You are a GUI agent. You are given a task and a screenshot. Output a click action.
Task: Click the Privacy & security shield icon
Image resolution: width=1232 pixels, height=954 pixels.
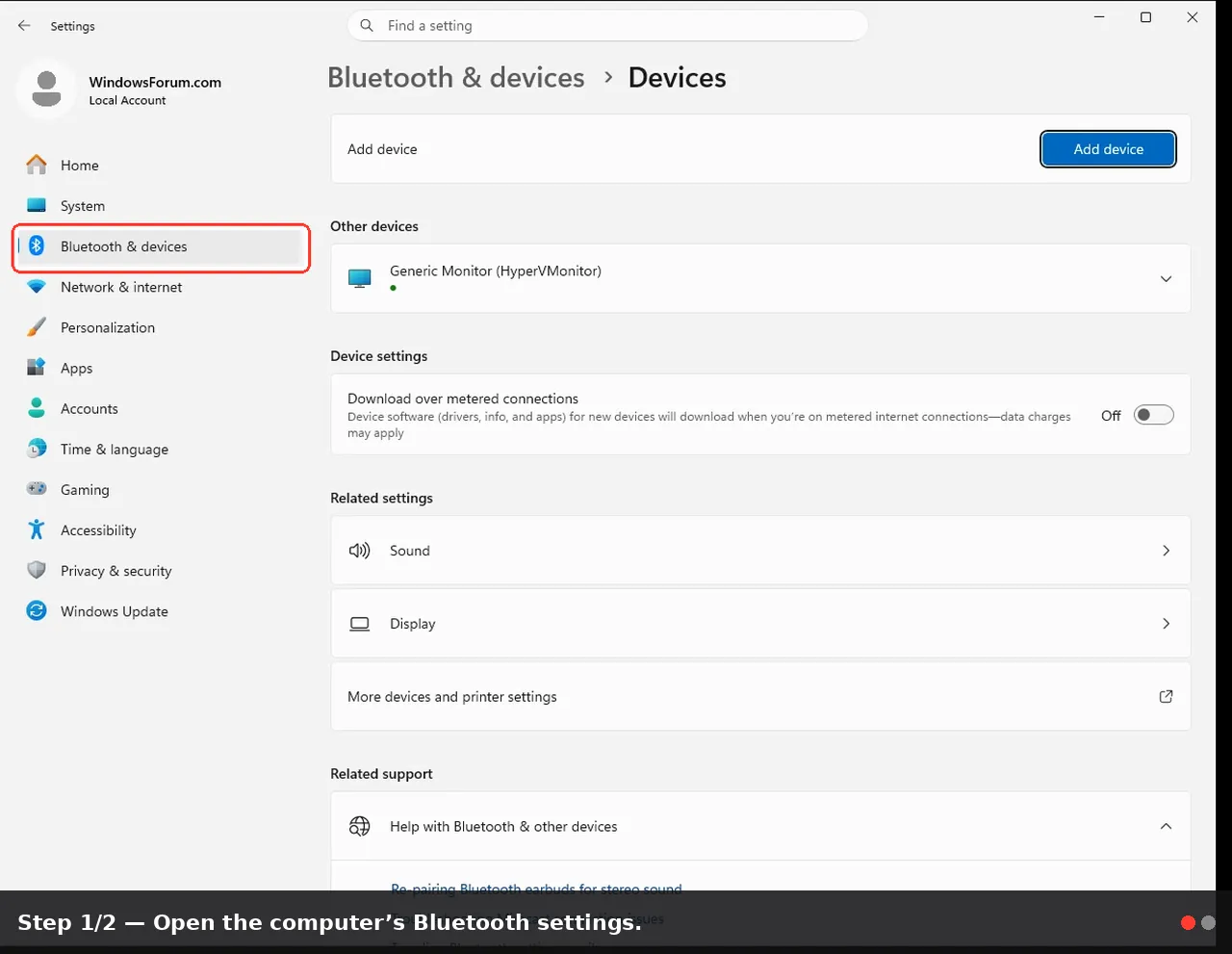click(37, 571)
